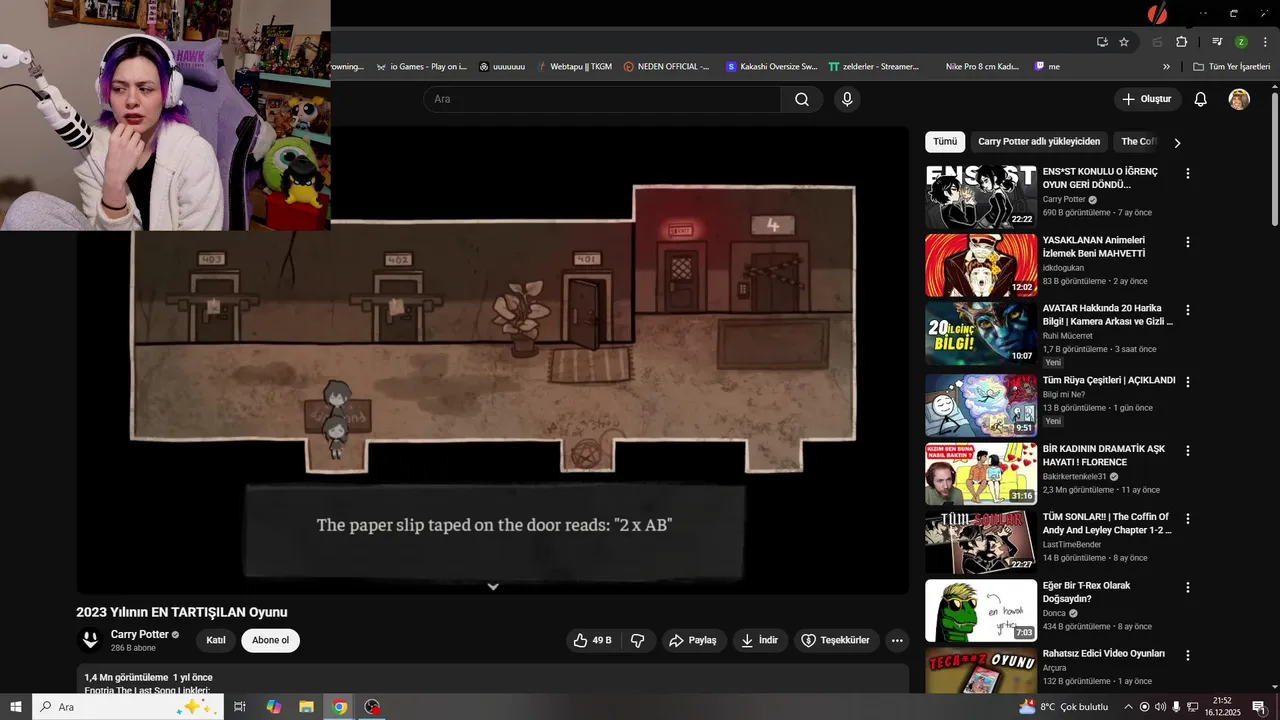Image resolution: width=1280 pixels, height=720 pixels.
Task: Open the io Games bookmark
Action: pos(421,67)
